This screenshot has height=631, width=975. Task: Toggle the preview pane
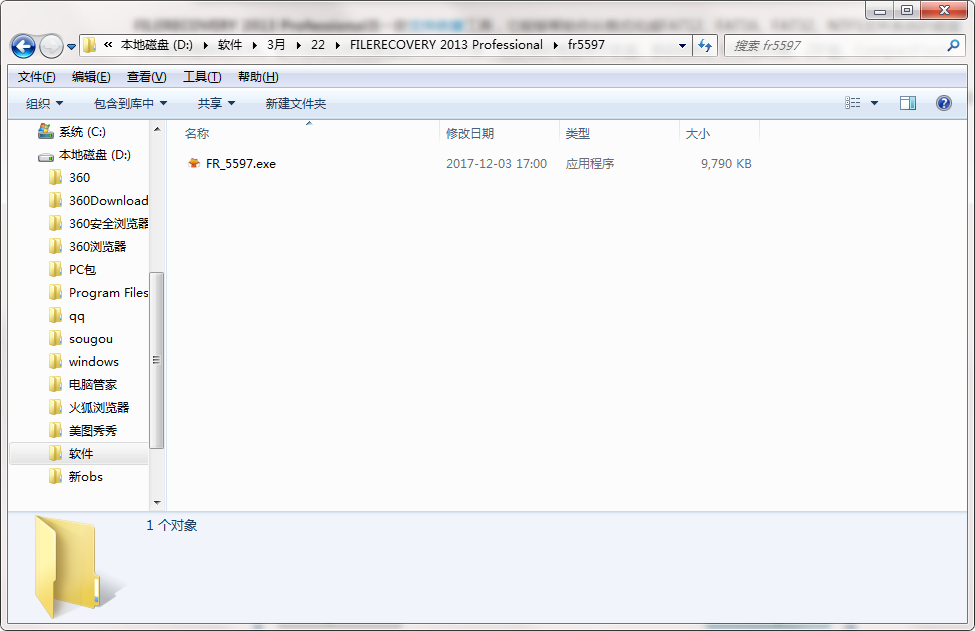(908, 103)
